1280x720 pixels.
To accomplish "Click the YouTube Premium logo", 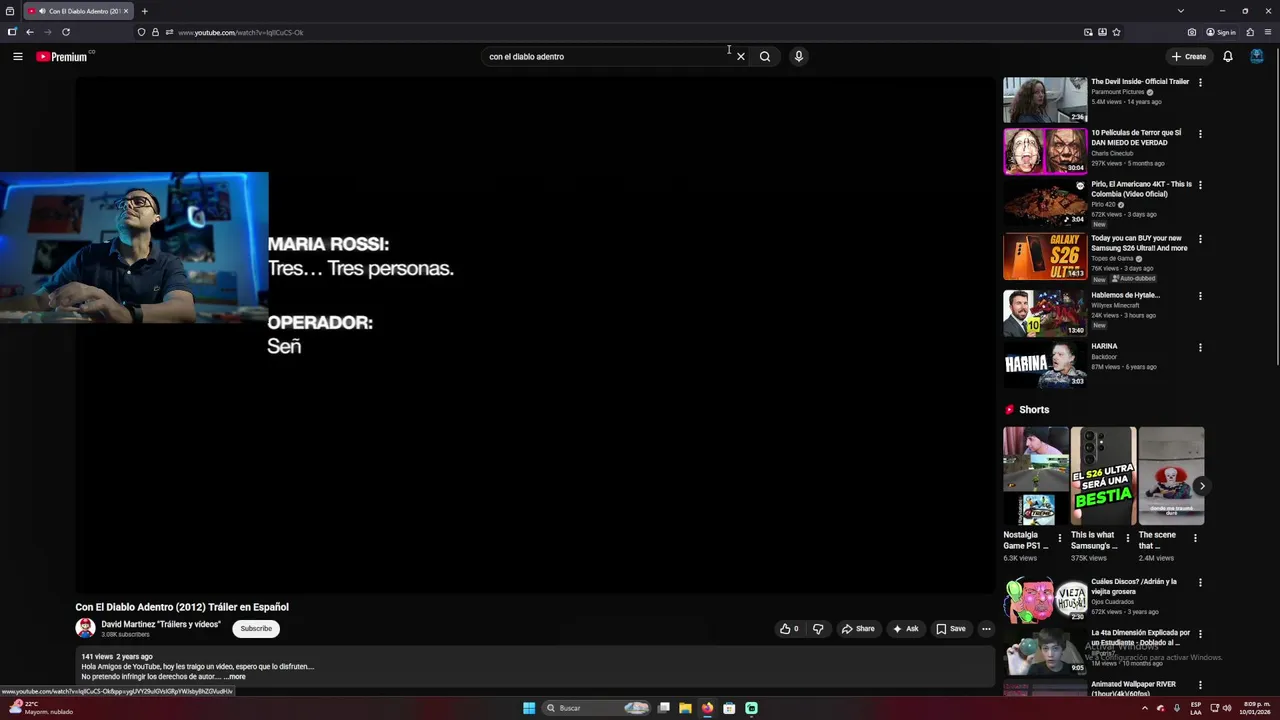I will click(x=62, y=57).
